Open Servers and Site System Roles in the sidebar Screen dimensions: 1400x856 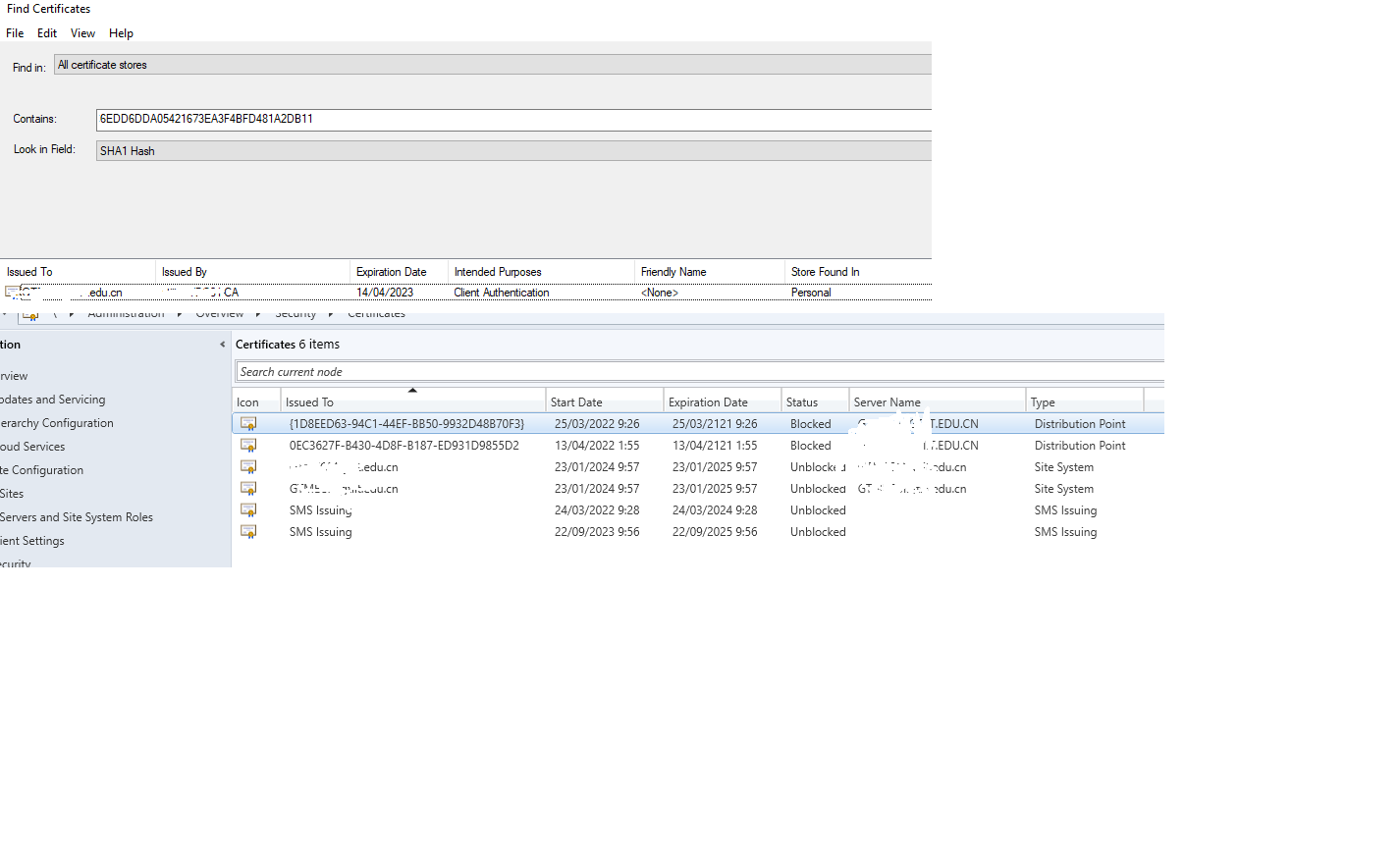(78, 516)
